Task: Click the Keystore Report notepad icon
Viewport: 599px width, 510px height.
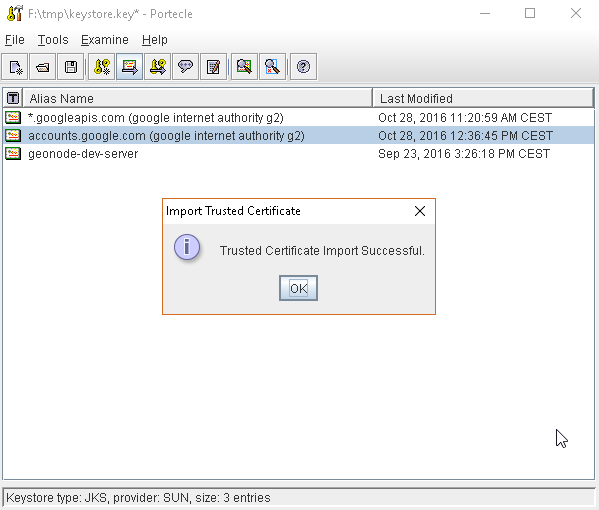Action: [x=213, y=67]
